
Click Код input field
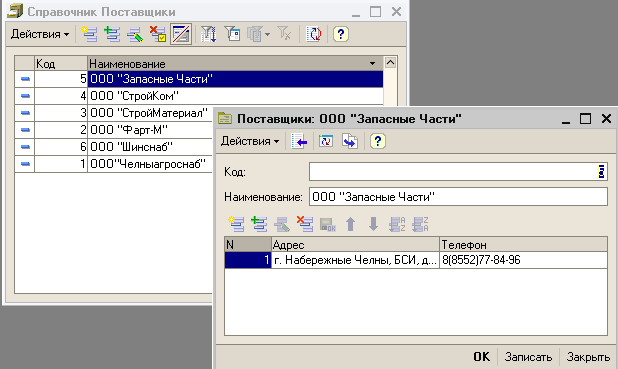point(458,171)
